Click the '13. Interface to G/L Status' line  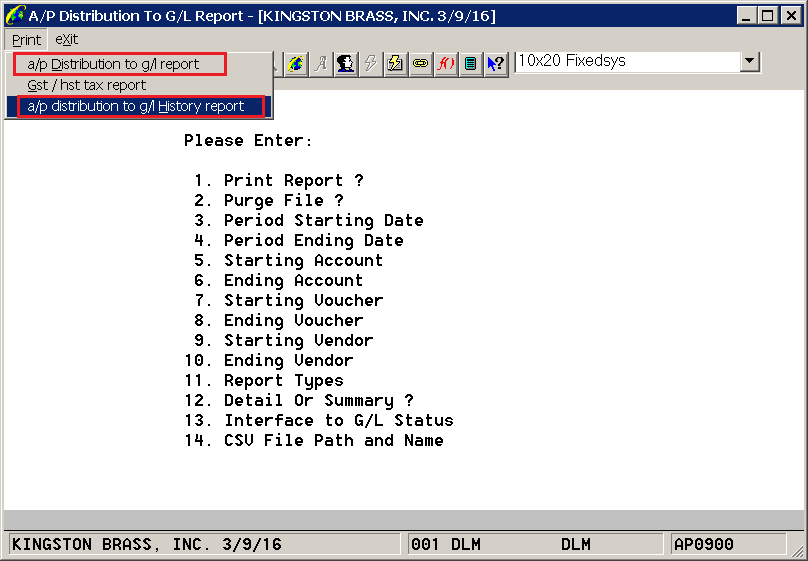tap(319, 421)
